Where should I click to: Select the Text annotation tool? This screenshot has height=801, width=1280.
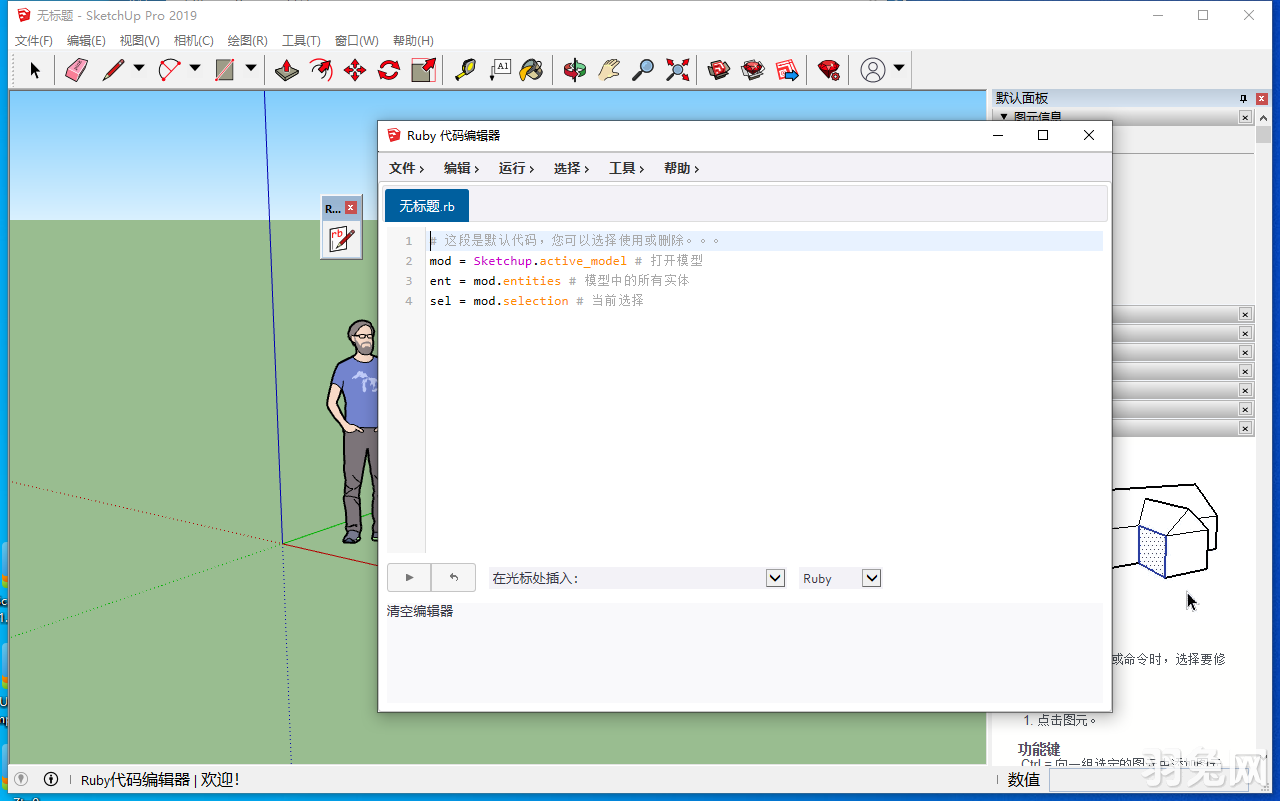pyautogui.click(x=499, y=69)
